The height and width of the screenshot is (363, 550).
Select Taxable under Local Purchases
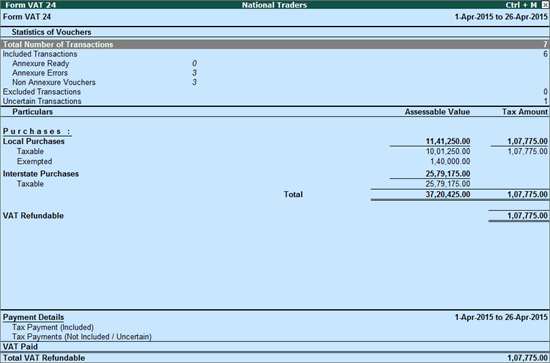(30, 152)
